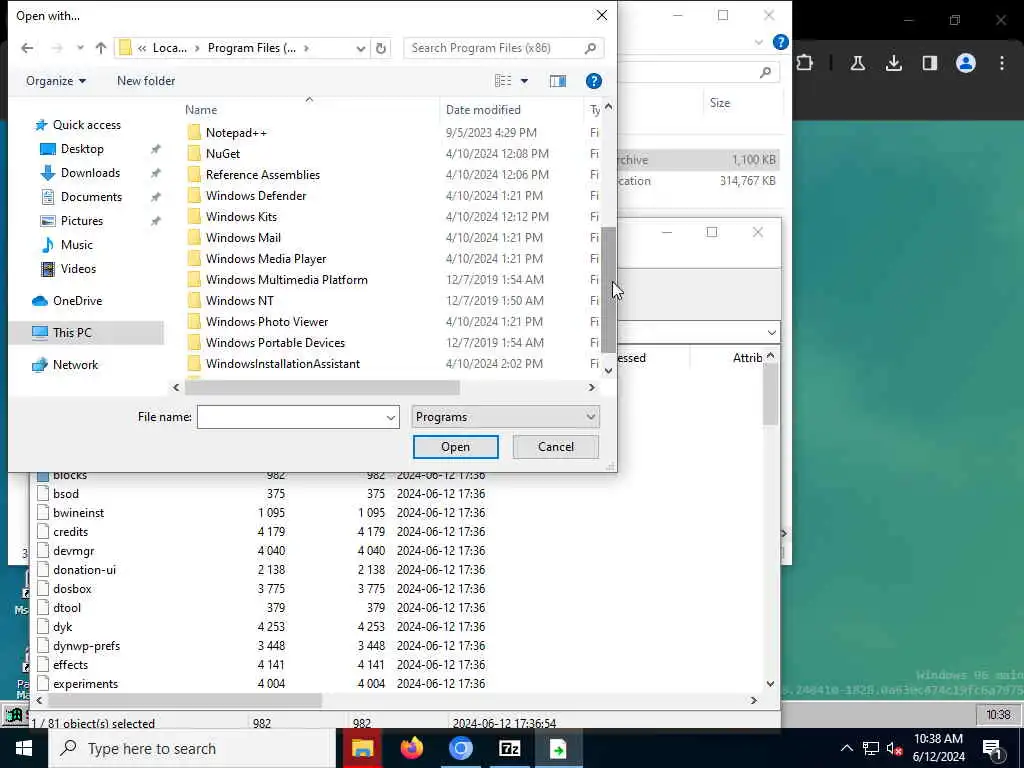Open the Chrome three-dot menu
This screenshot has height=768, width=1024.
click(x=1002, y=63)
